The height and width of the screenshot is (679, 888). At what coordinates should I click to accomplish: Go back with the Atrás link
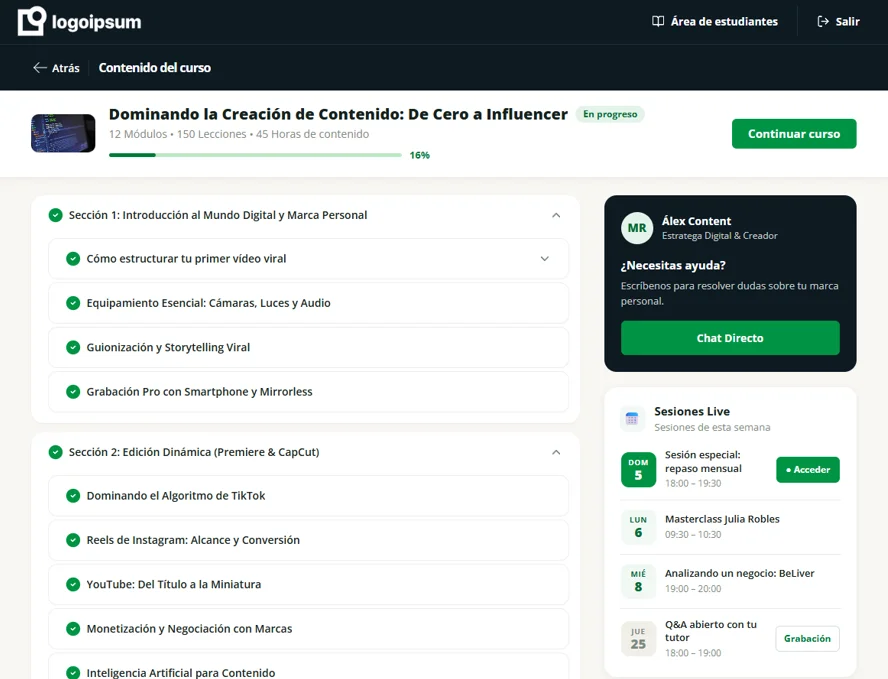56,68
